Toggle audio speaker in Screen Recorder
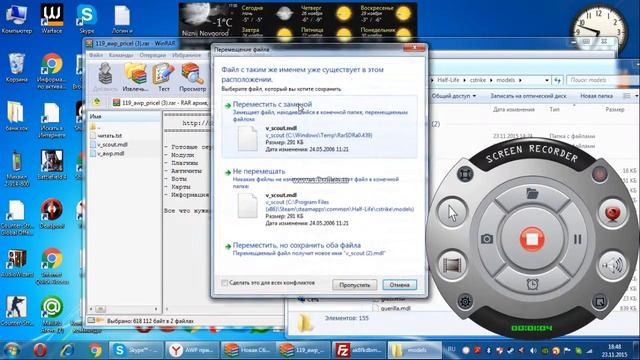This screenshot has width=640, height=360. (612, 265)
